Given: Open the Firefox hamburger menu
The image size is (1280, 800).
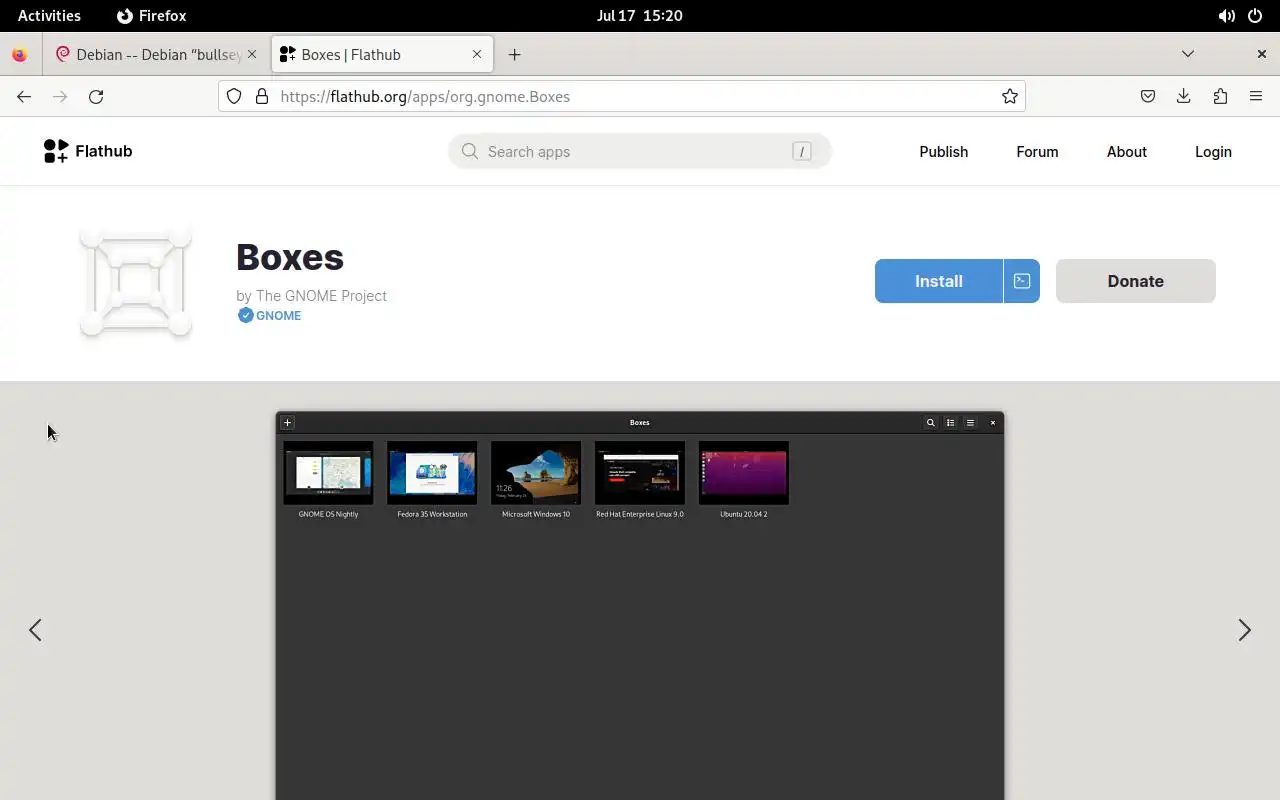Looking at the screenshot, I should point(1256,96).
